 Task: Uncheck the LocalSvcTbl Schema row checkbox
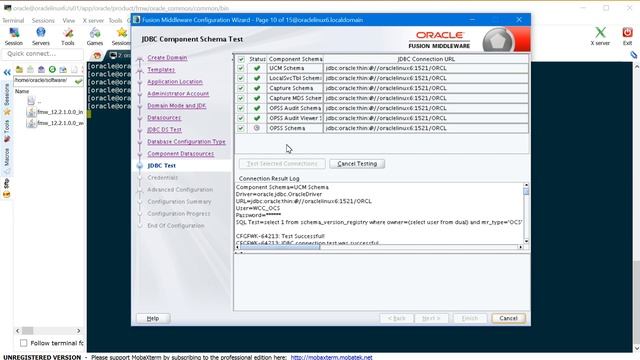point(241,78)
